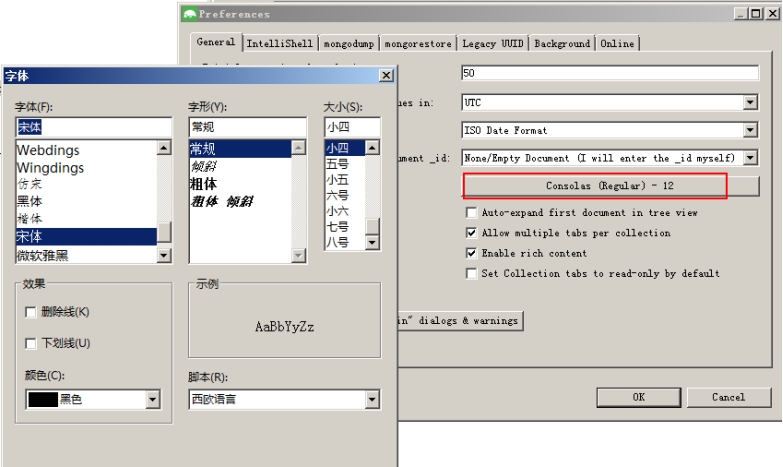Click the black color swatch

pyautogui.click(x=43, y=400)
